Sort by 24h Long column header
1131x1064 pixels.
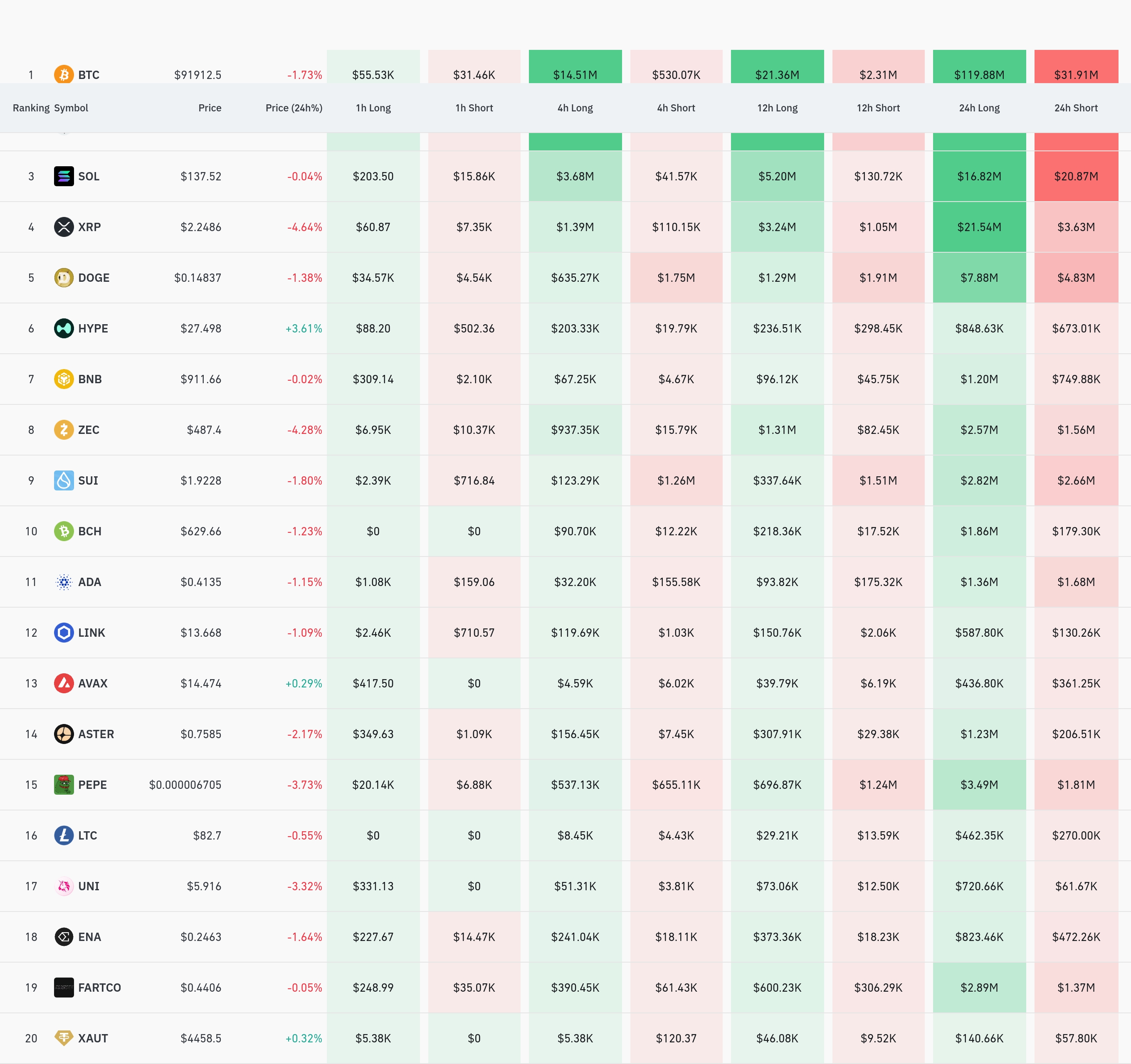pos(979,108)
